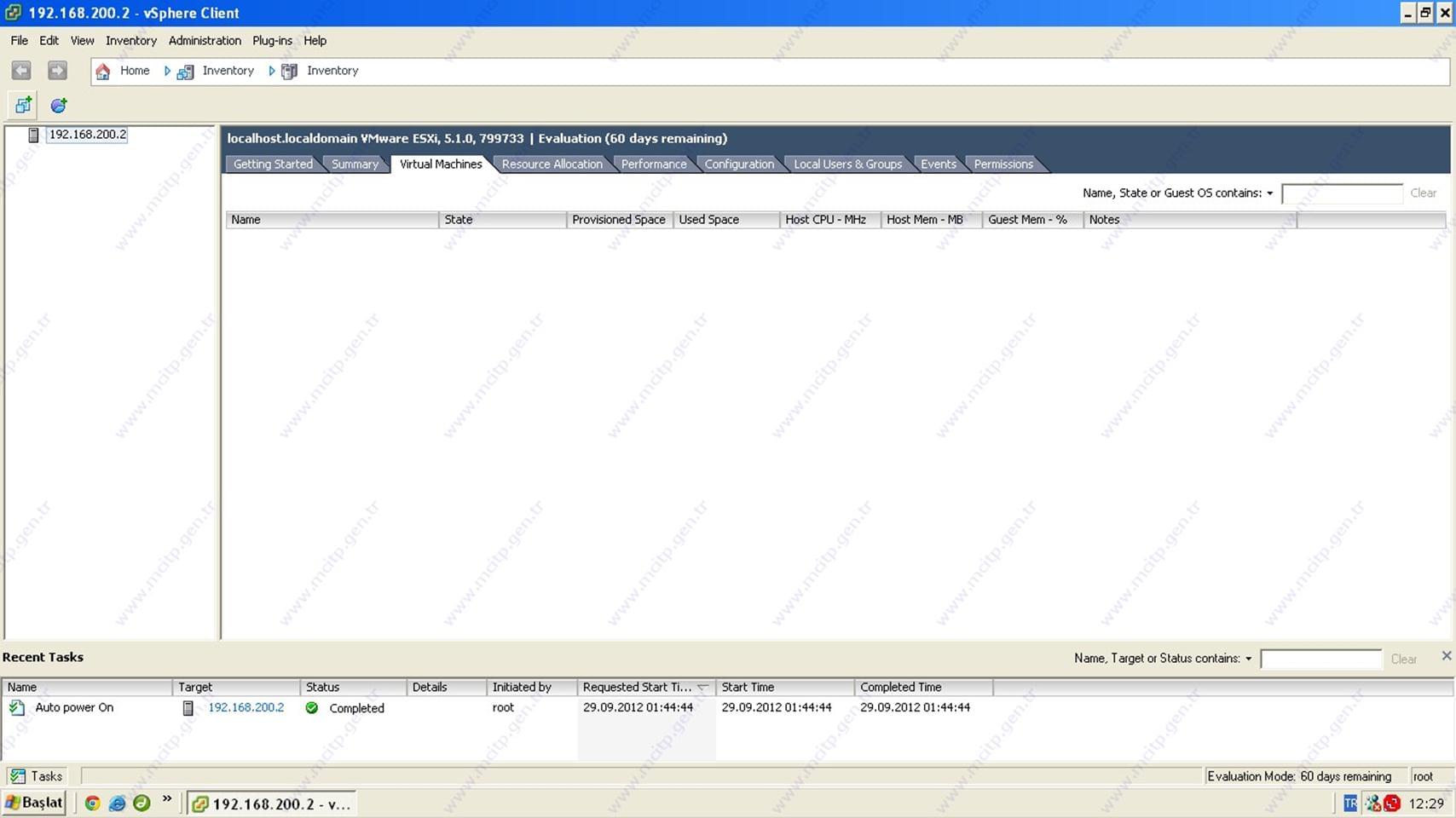This screenshot has width=1456, height=818.
Task: Expand first breadcrumb arrow after Home
Action: [167, 72]
